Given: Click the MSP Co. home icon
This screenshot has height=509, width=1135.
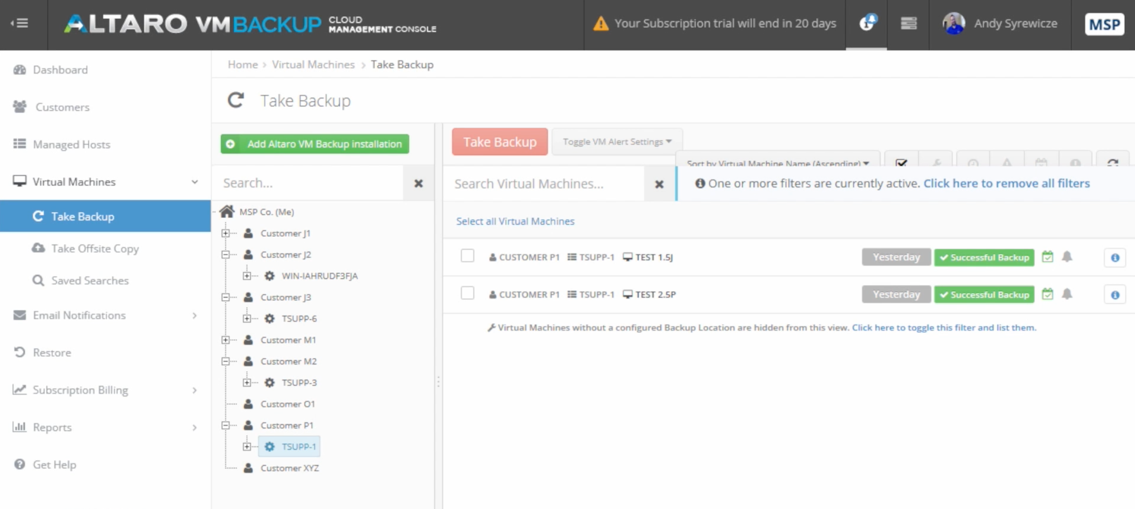Looking at the screenshot, I should pyautogui.click(x=227, y=211).
